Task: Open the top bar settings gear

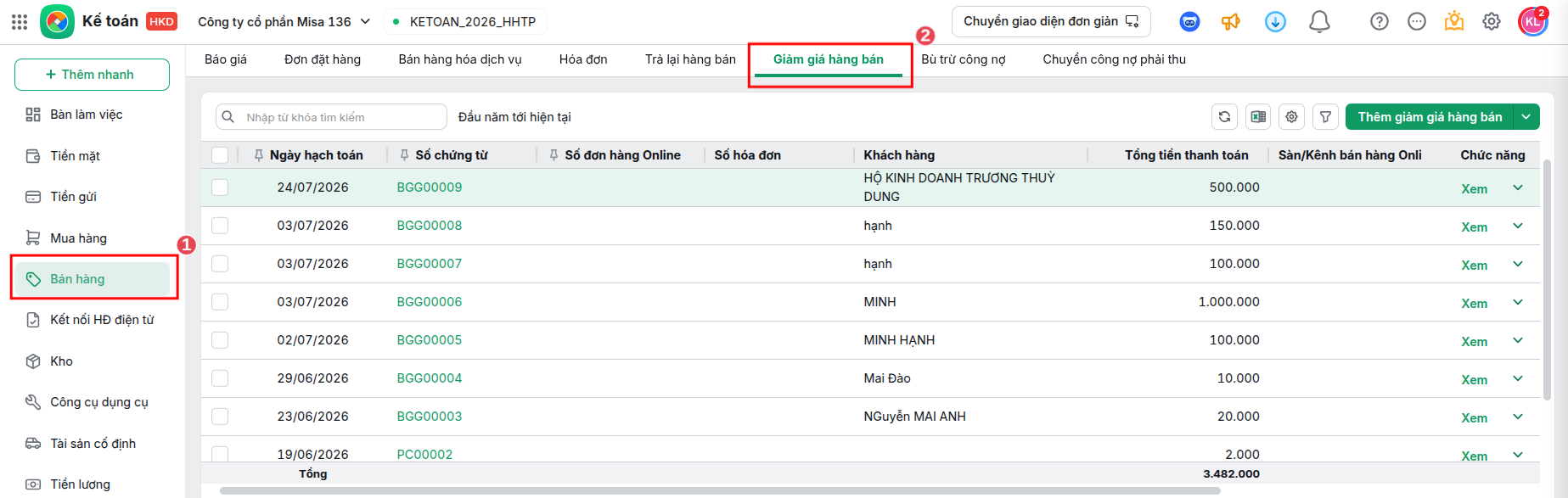Action: pyautogui.click(x=1492, y=22)
